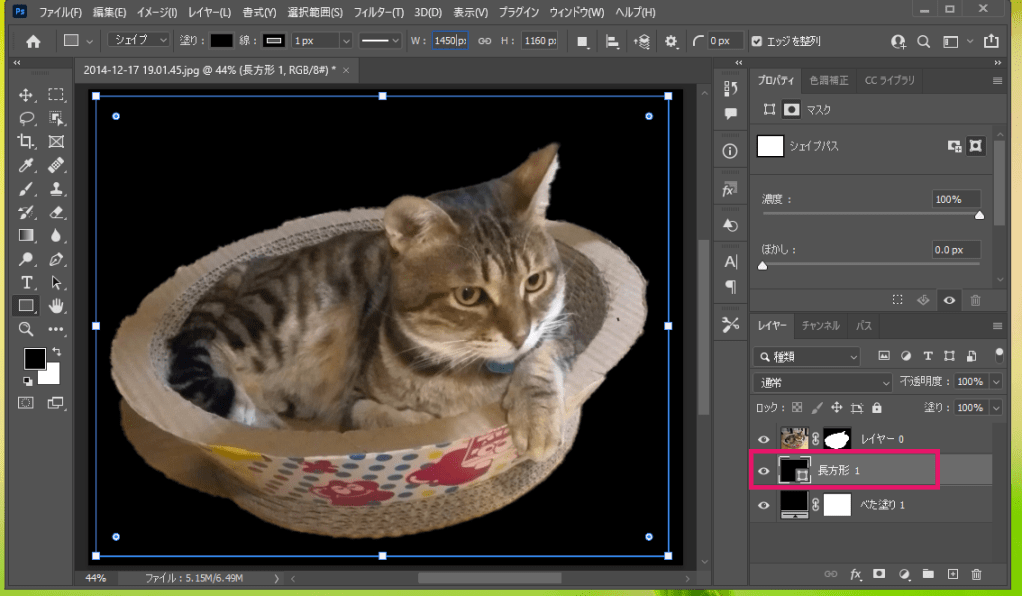Screen dimensions: 1022x596
Task: Click the create new layer icon
Action: tap(953, 574)
